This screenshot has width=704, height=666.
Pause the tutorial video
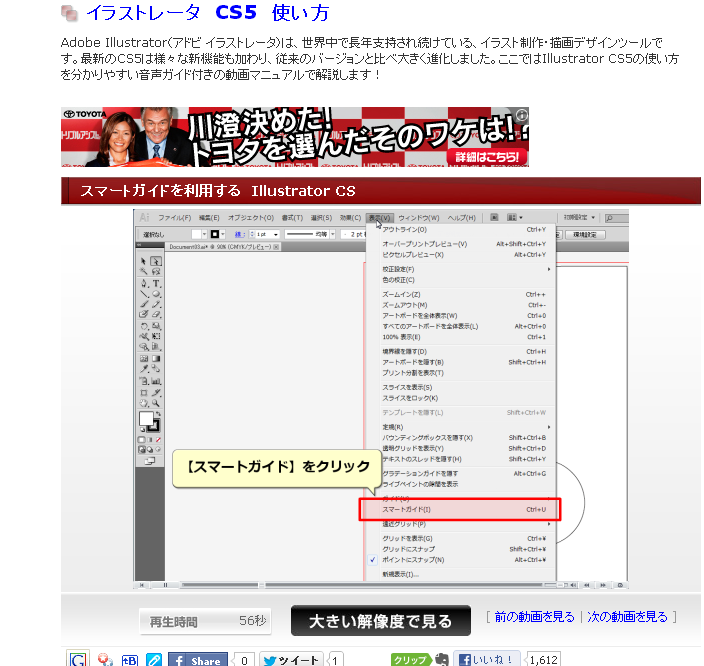pyautogui.click(x=165, y=585)
